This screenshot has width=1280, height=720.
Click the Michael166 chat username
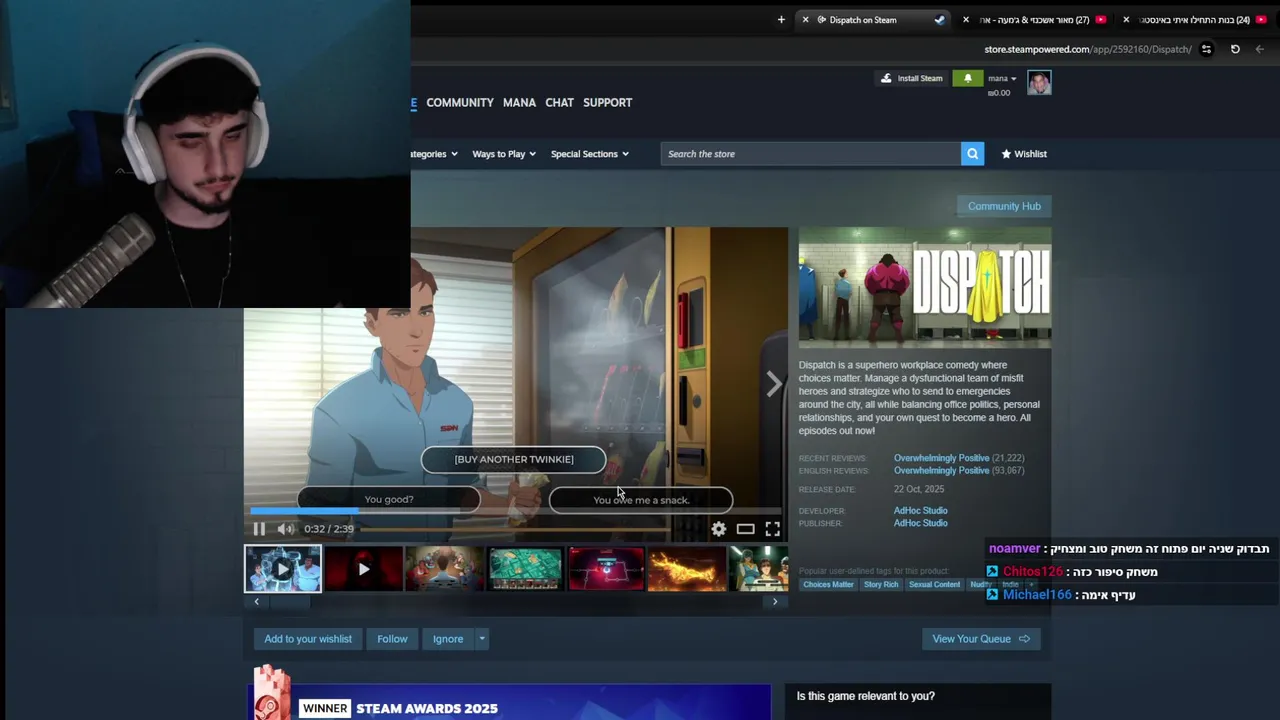point(1037,595)
